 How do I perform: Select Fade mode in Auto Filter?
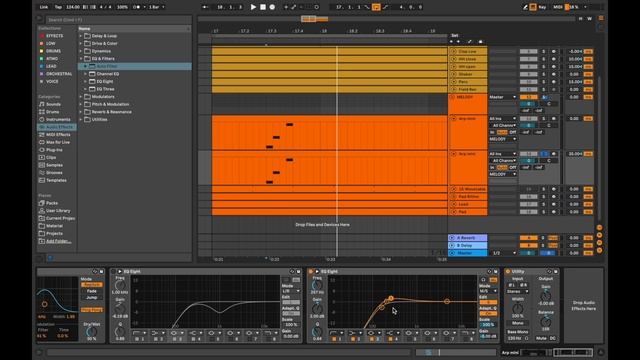[91, 291]
